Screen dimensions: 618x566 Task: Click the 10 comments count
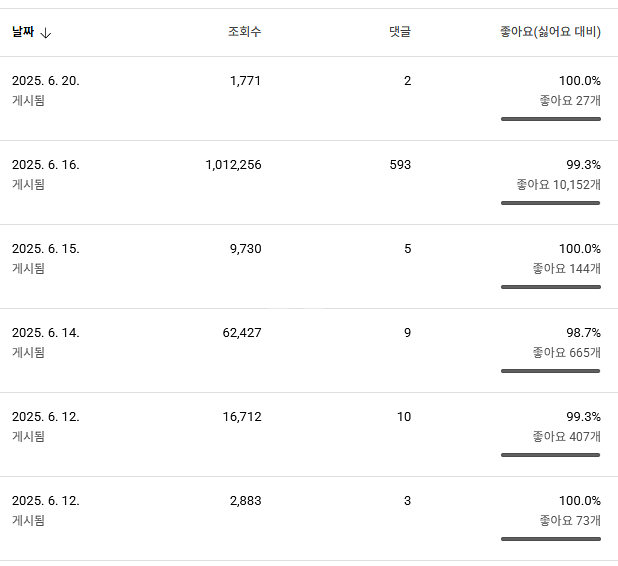[x=403, y=417]
